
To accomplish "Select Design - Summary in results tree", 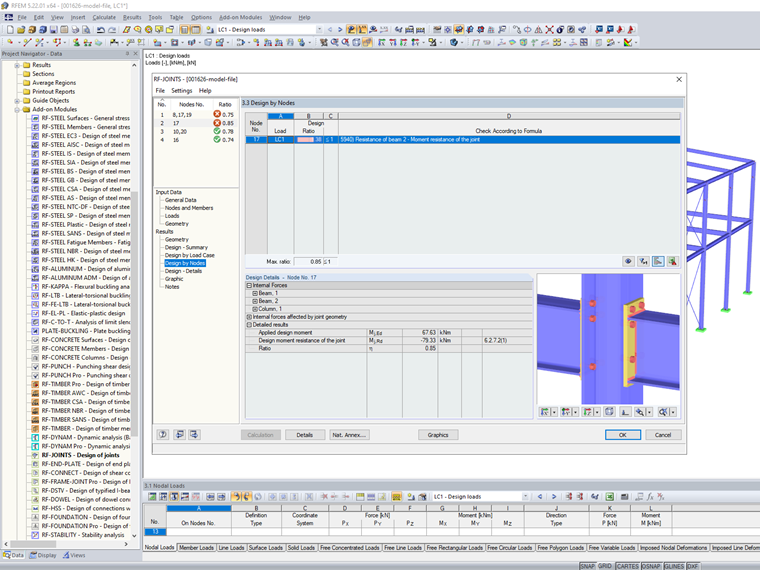I will click(x=186, y=247).
